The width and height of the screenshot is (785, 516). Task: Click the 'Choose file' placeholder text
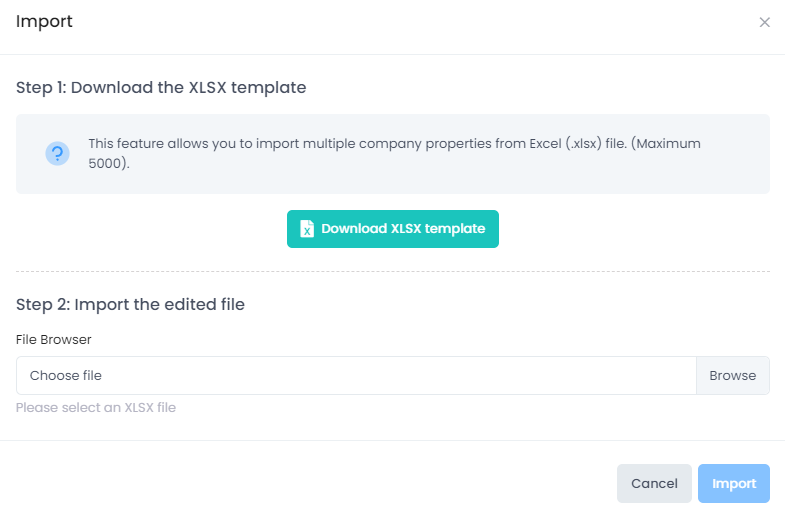point(66,375)
